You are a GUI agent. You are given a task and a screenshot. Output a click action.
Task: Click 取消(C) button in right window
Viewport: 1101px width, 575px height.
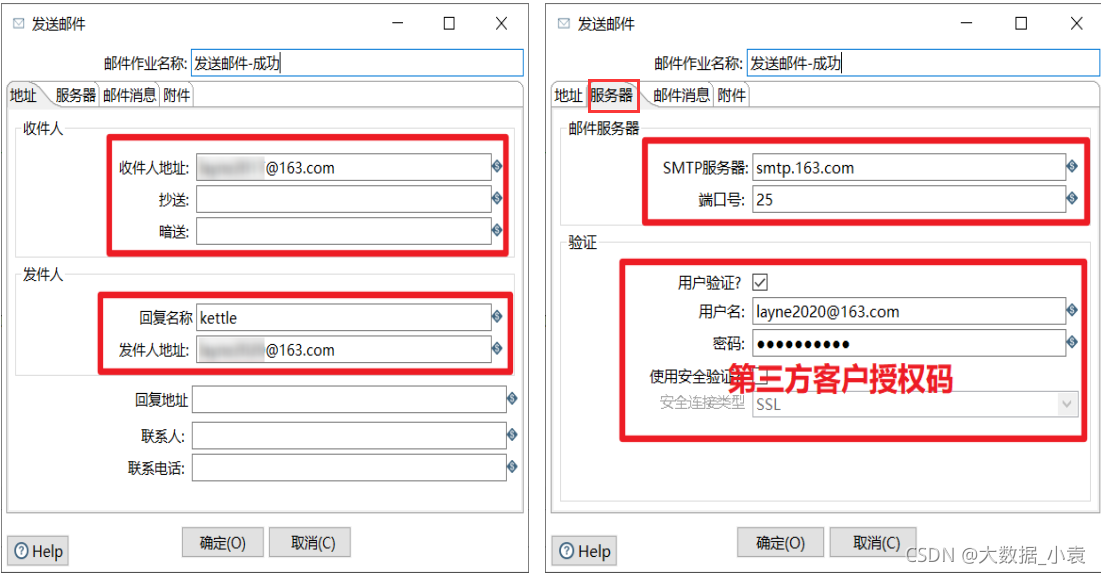(873, 543)
